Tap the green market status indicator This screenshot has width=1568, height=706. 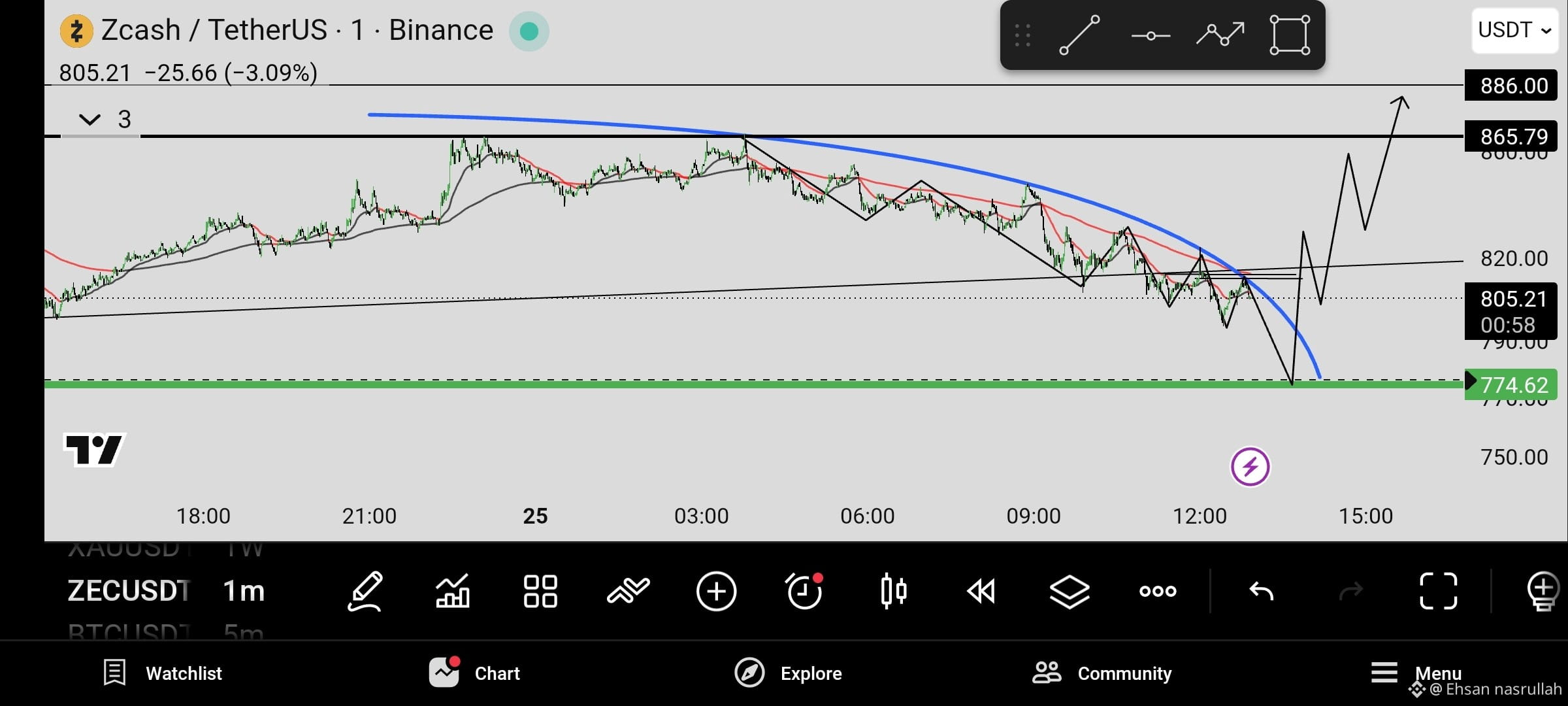(x=529, y=31)
